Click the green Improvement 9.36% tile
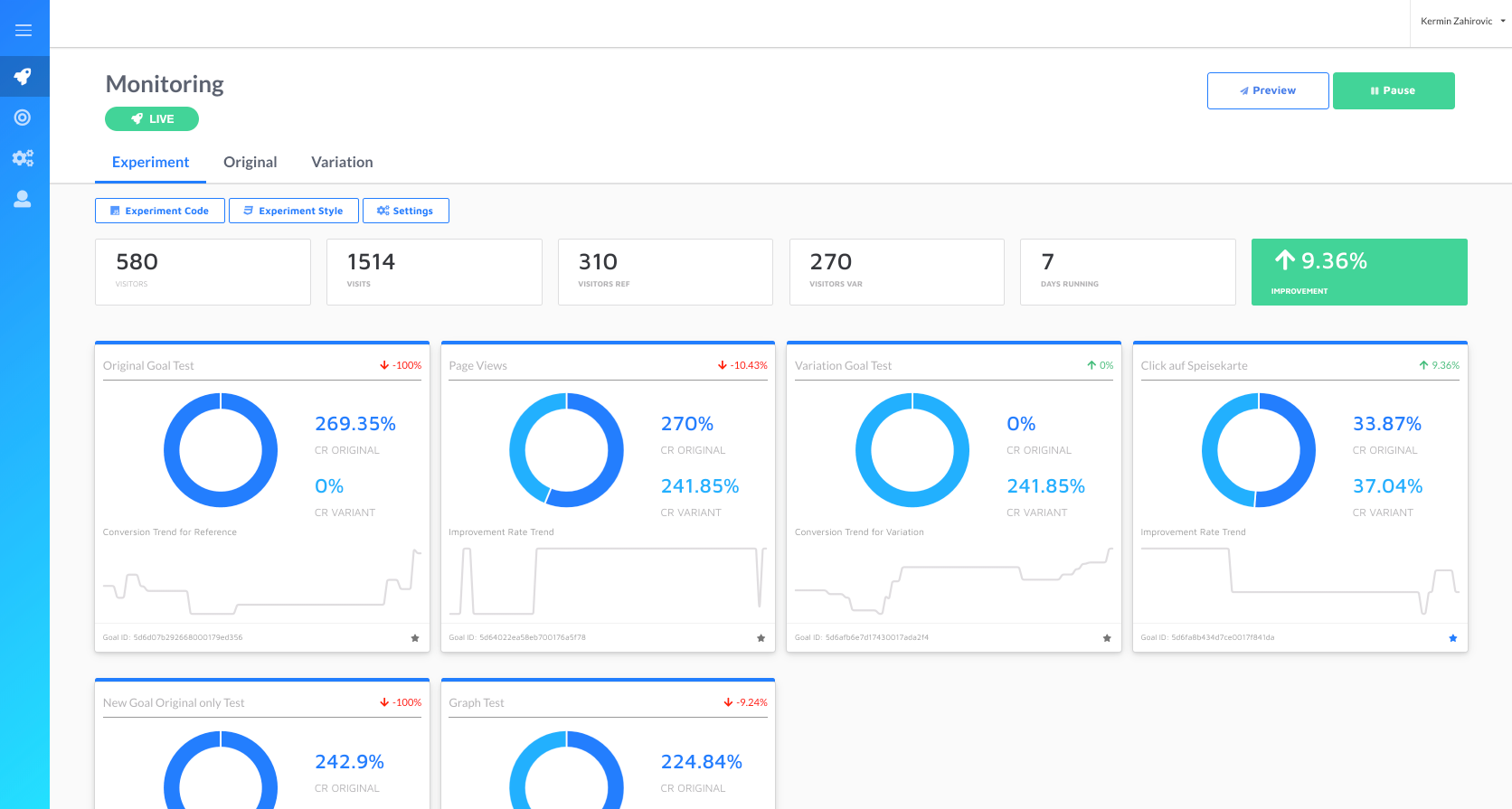This screenshot has height=809, width=1512. [x=1358, y=272]
